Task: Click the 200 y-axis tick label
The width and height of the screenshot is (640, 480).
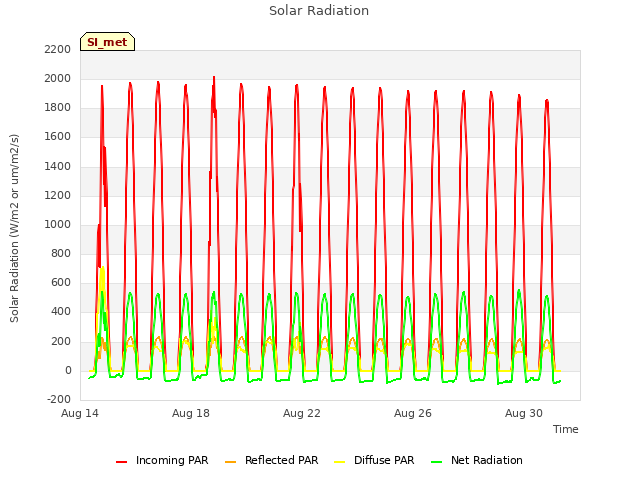Action: [61, 341]
